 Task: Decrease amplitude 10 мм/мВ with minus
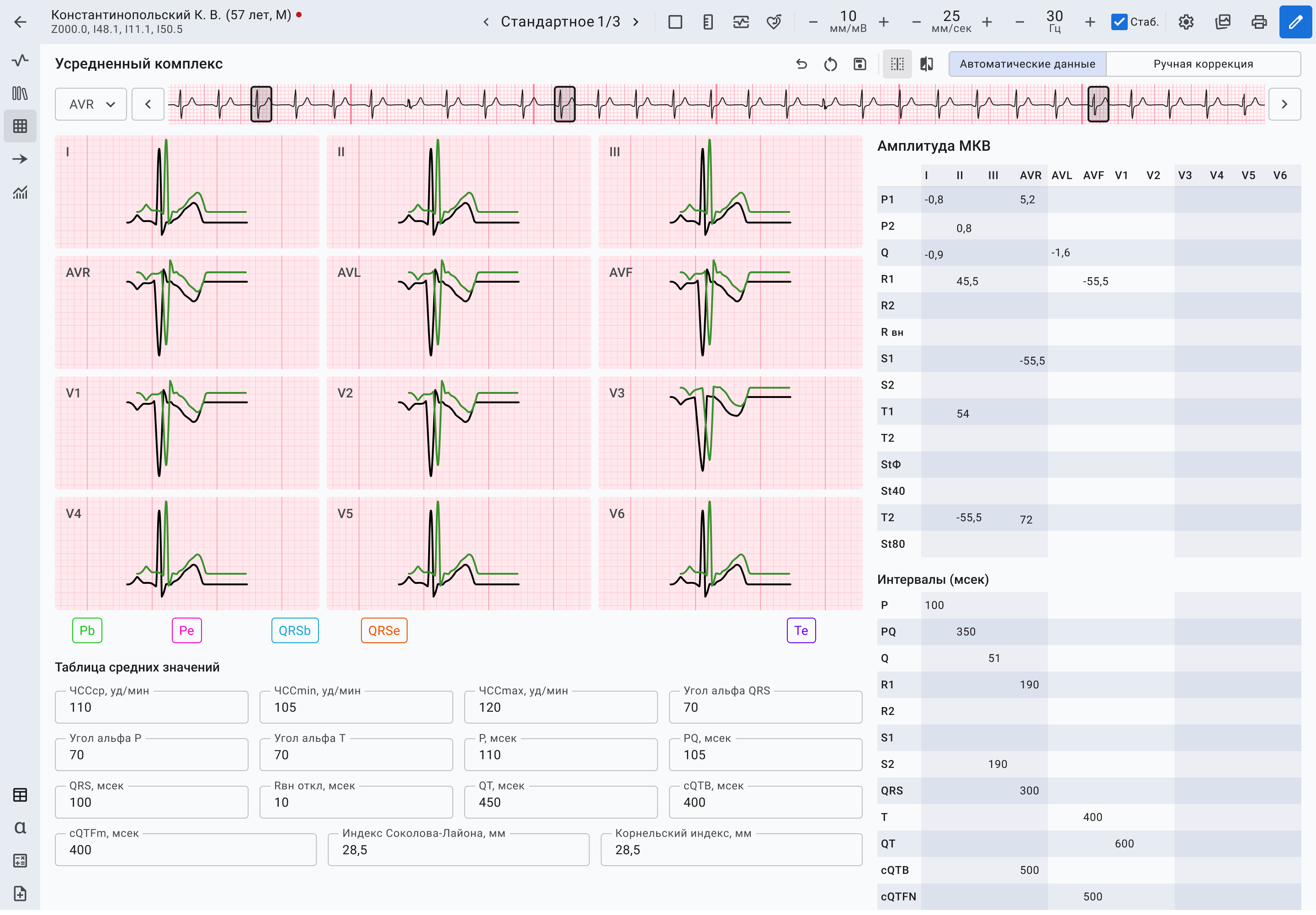pos(813,22)
